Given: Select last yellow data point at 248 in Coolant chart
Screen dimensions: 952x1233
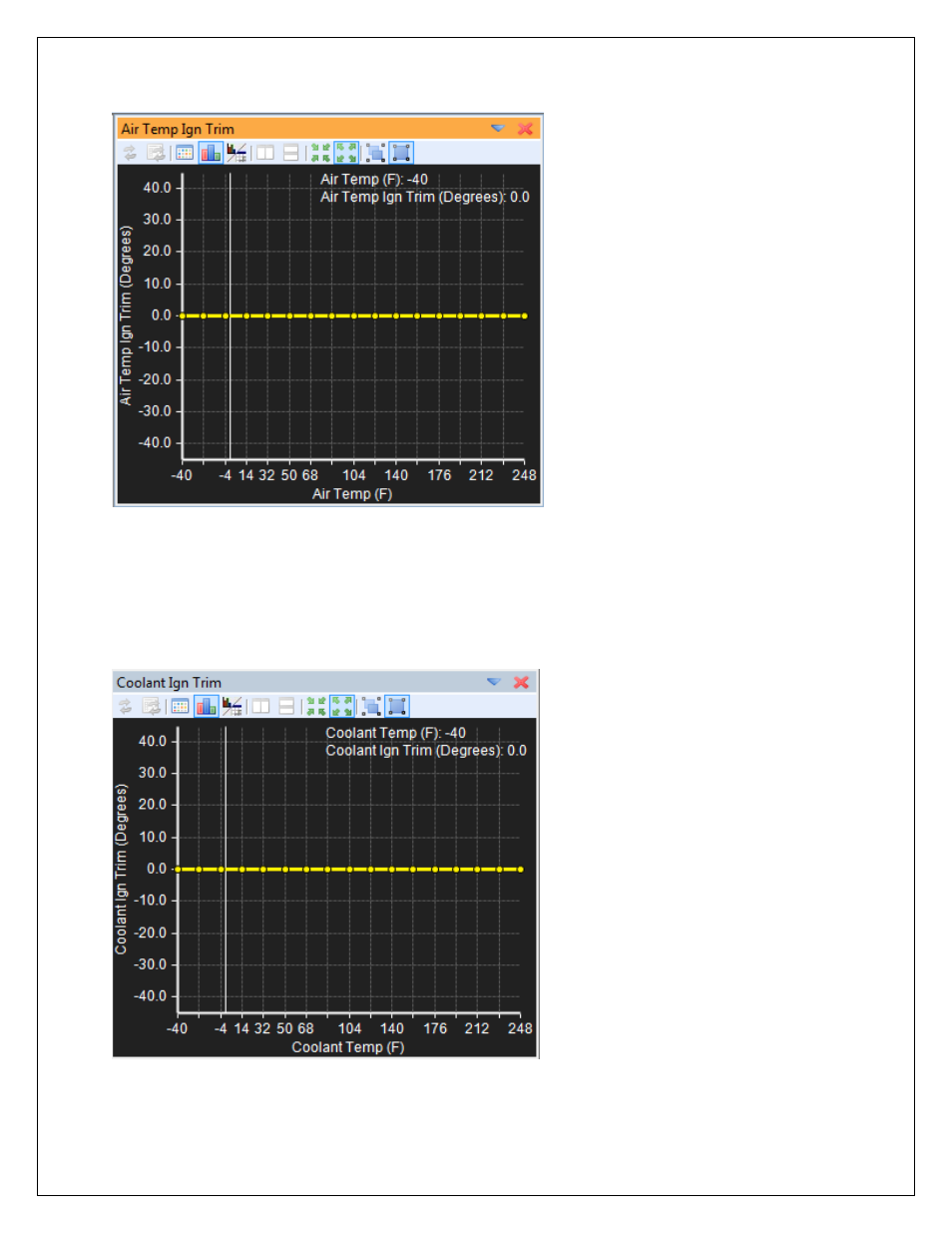Looking at the screenshot, I should (x=520, y=869).
